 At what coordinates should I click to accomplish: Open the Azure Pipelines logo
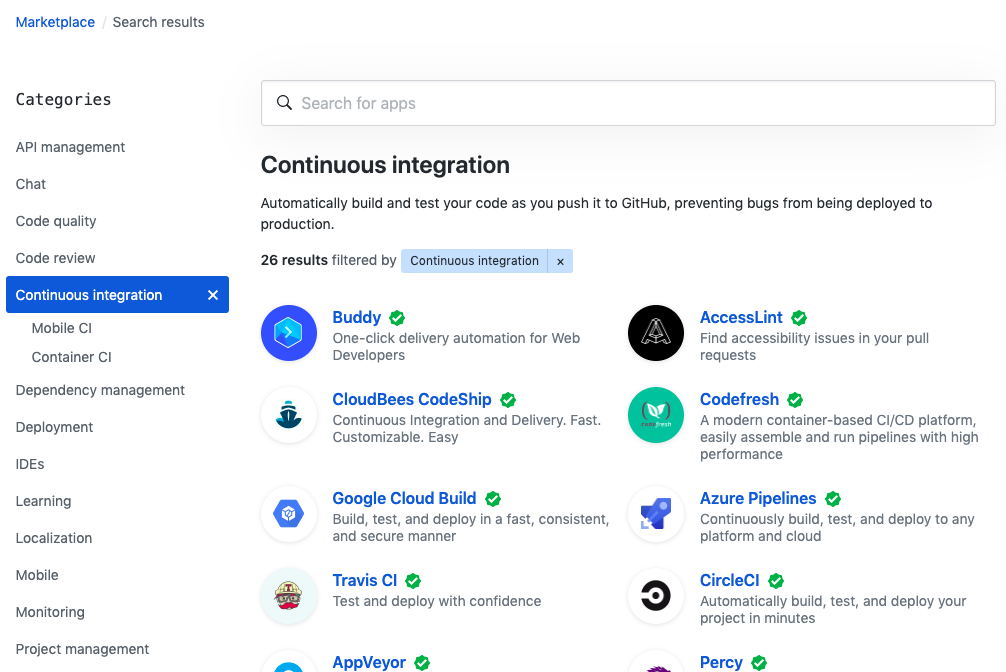pyautogui.click(x=656, y=514)
